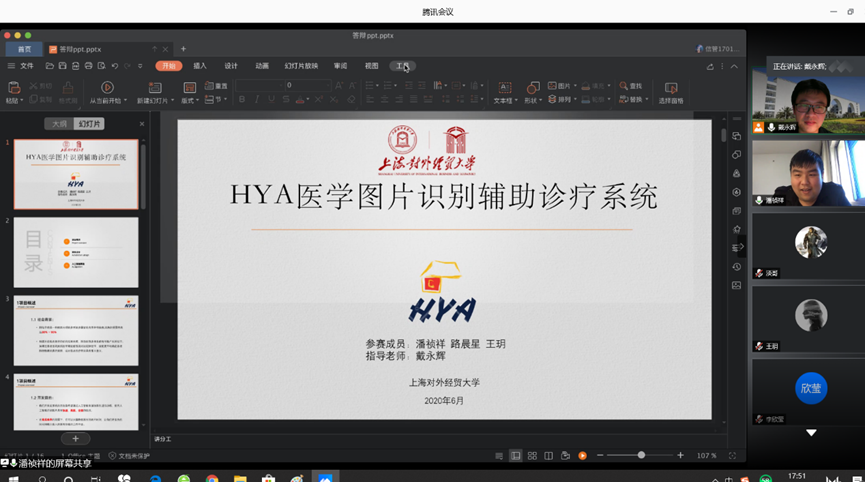Add slide using plus button below thumbnails
Viewport: 865px width, 482px height.
click(x=75, y=439)
